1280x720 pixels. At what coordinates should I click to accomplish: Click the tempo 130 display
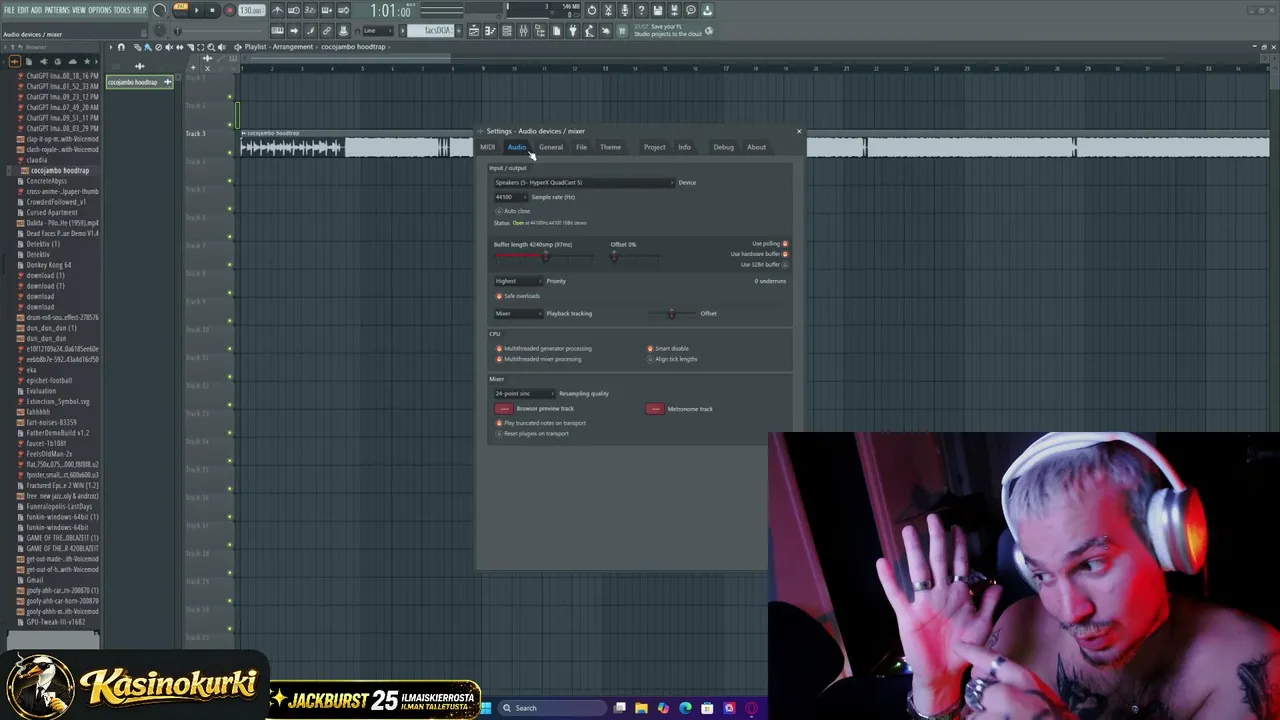[251, 11]
